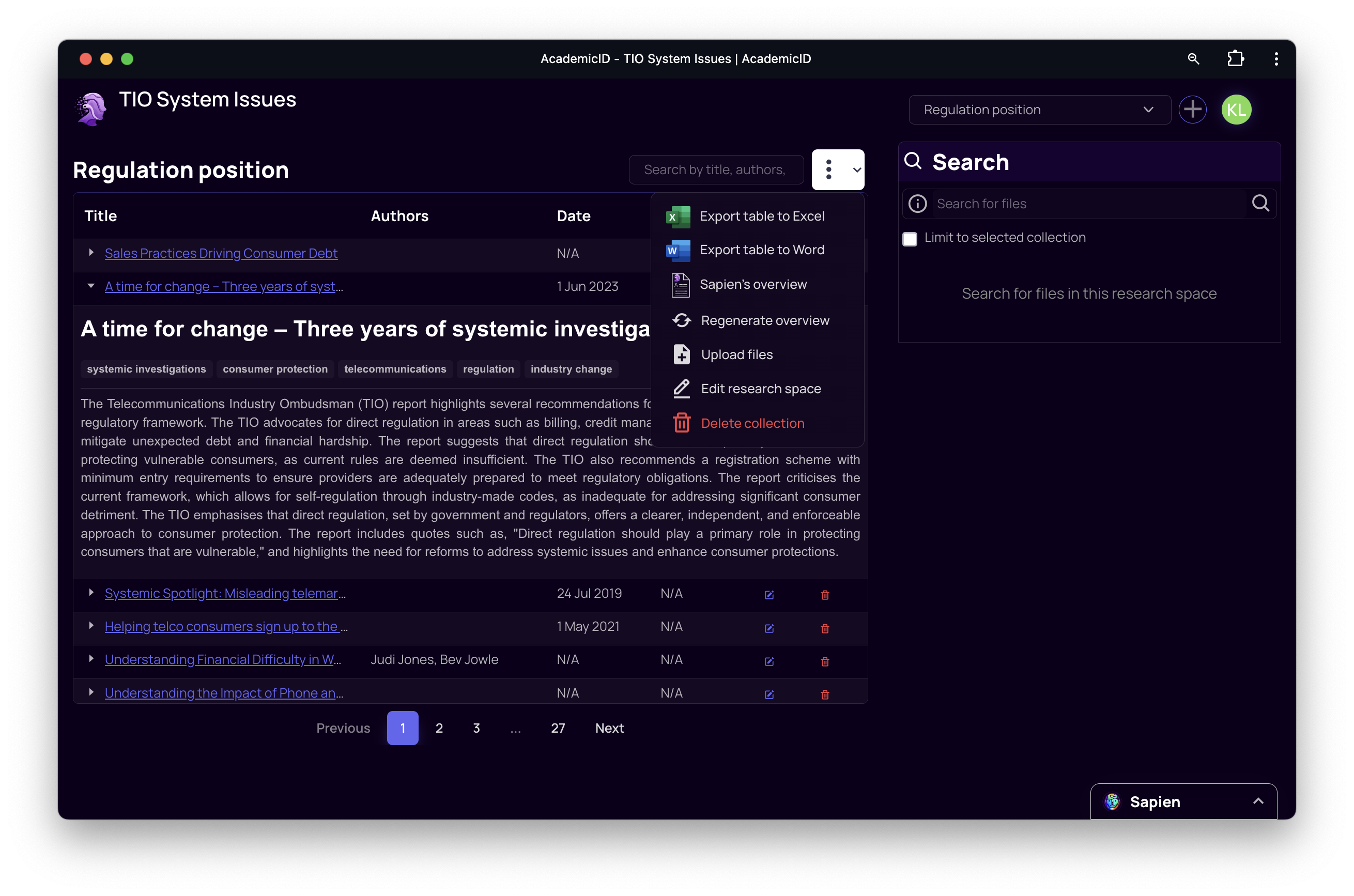Open the browser extensions puzzle icon
The height and width of the screenshot is (896, 1354).
pos(1235,59)
